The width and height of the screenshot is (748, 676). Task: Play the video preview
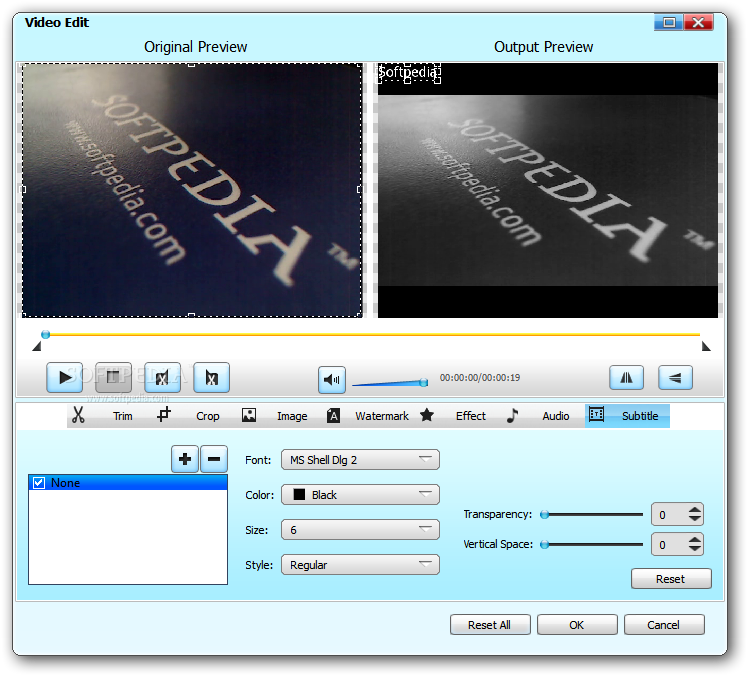click(64, 377)
